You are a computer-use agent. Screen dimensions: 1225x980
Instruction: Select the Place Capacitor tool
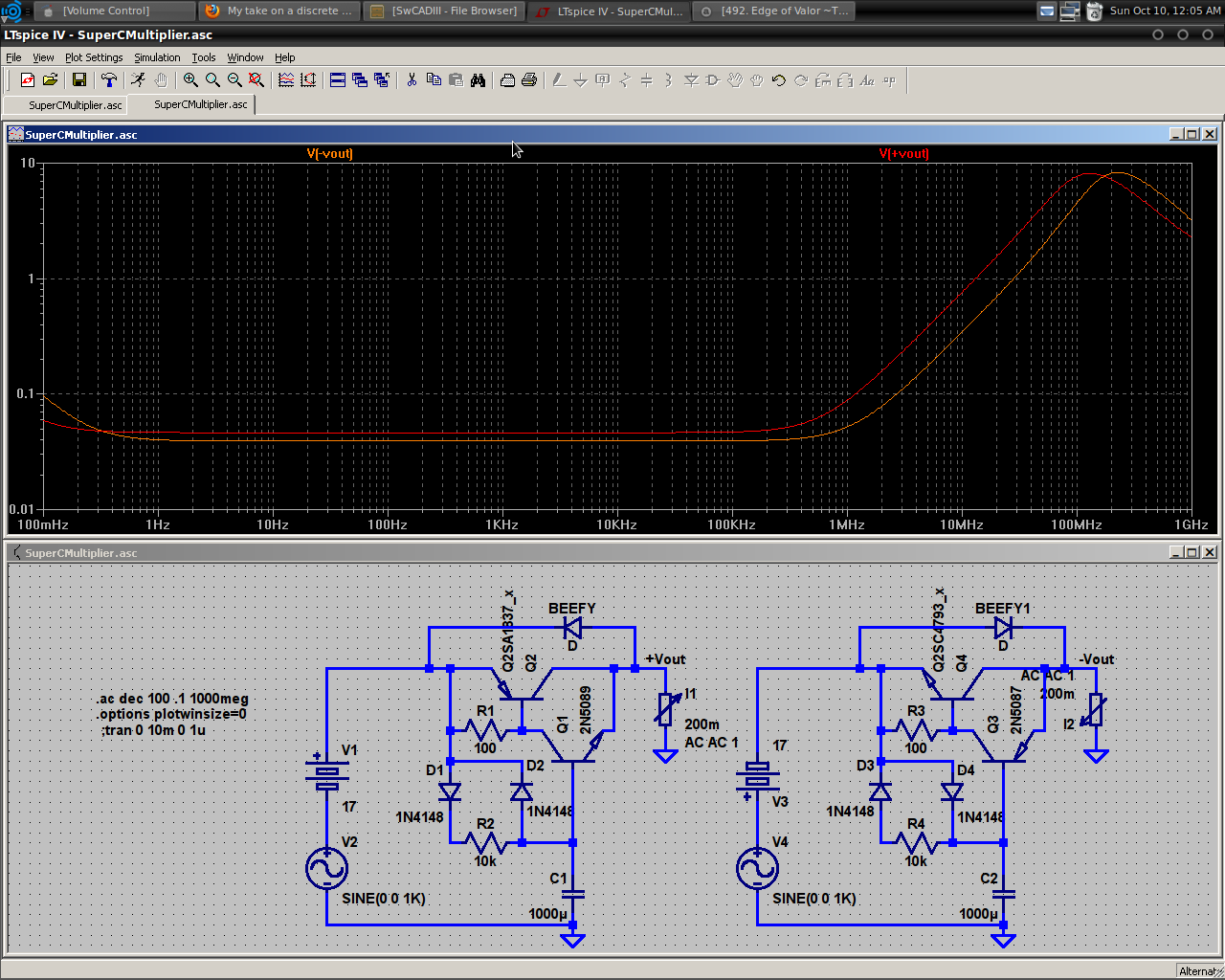pyautogui.click(x=647, y=80)
